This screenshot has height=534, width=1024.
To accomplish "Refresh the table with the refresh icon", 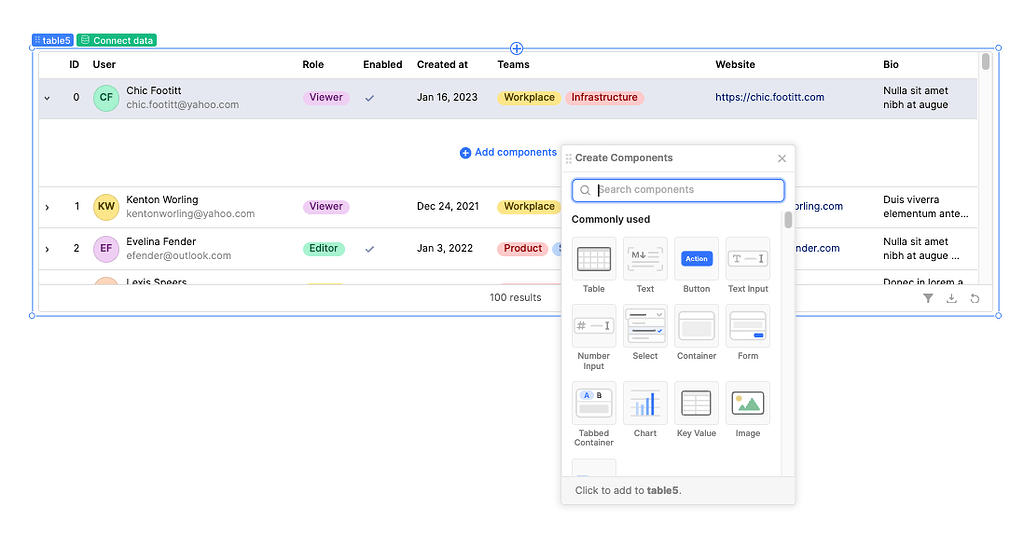I will 975,298.
